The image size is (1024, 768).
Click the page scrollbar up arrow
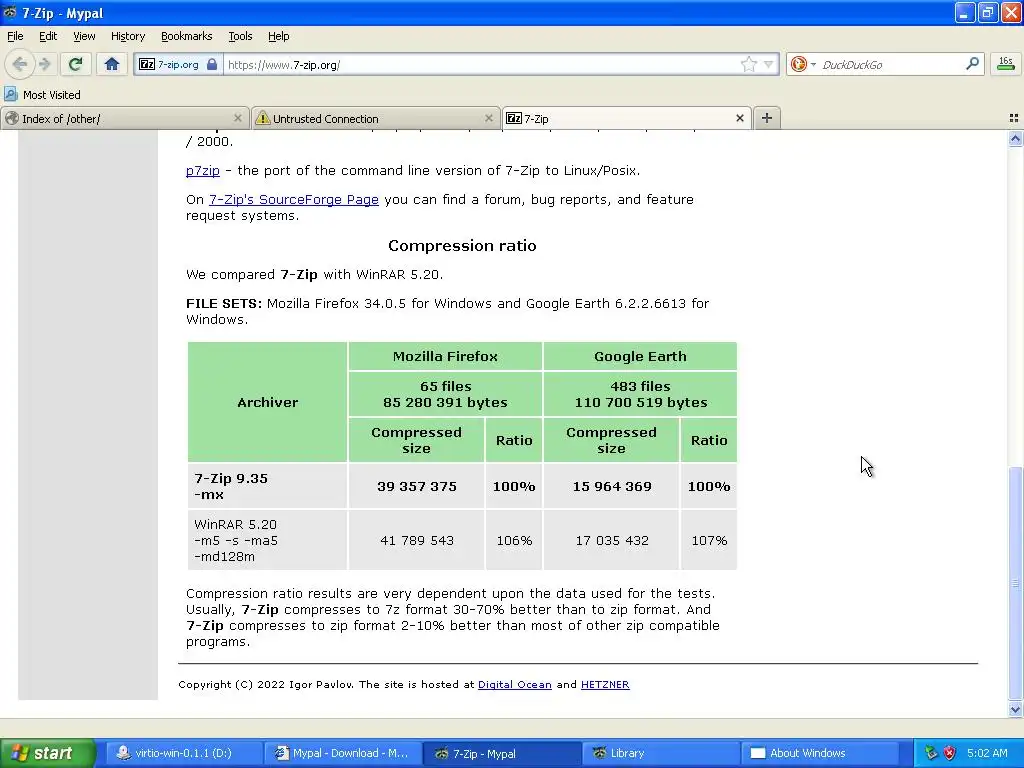(x=1015, y=138)
